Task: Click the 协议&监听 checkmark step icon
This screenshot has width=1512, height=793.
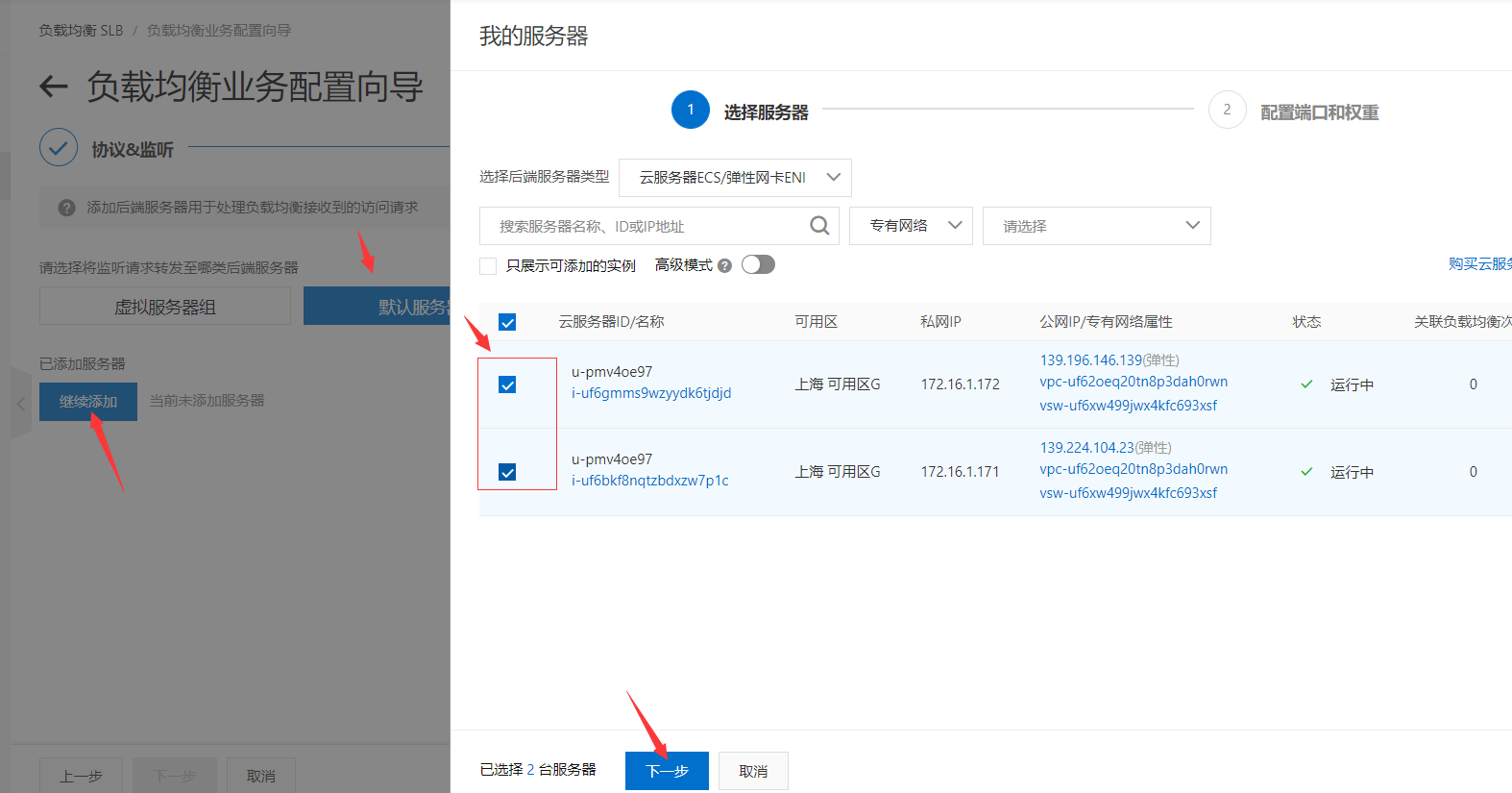Action: pos(59,148)
